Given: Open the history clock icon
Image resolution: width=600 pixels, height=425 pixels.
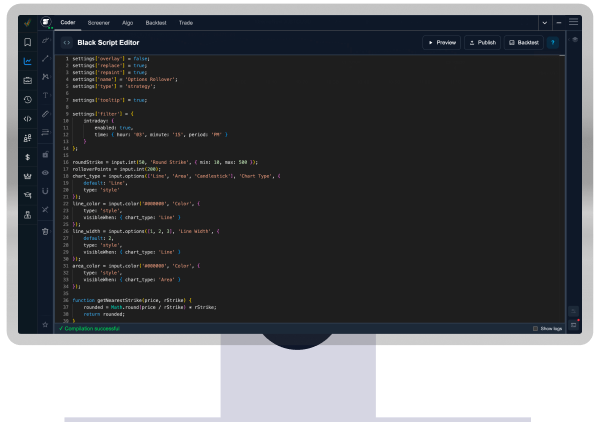Looking at the screenshot, I should tap(28, 99).
